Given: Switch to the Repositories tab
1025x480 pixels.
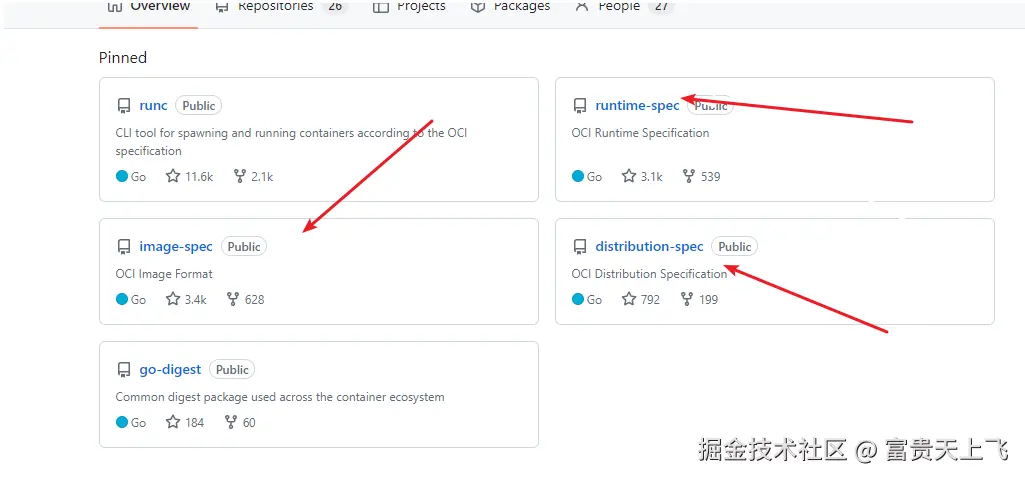Looking at the screenshot, I should click(x=282, y=7).
